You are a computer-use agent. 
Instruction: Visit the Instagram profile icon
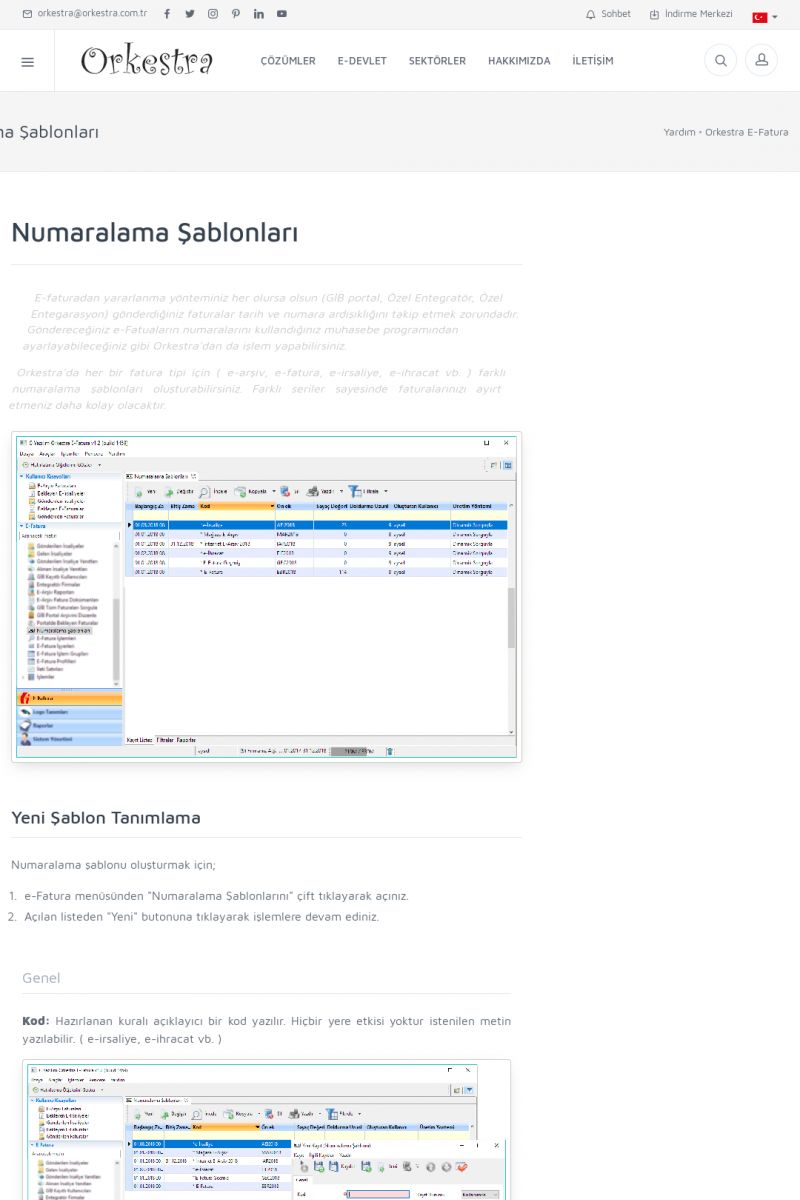point(213,14)
